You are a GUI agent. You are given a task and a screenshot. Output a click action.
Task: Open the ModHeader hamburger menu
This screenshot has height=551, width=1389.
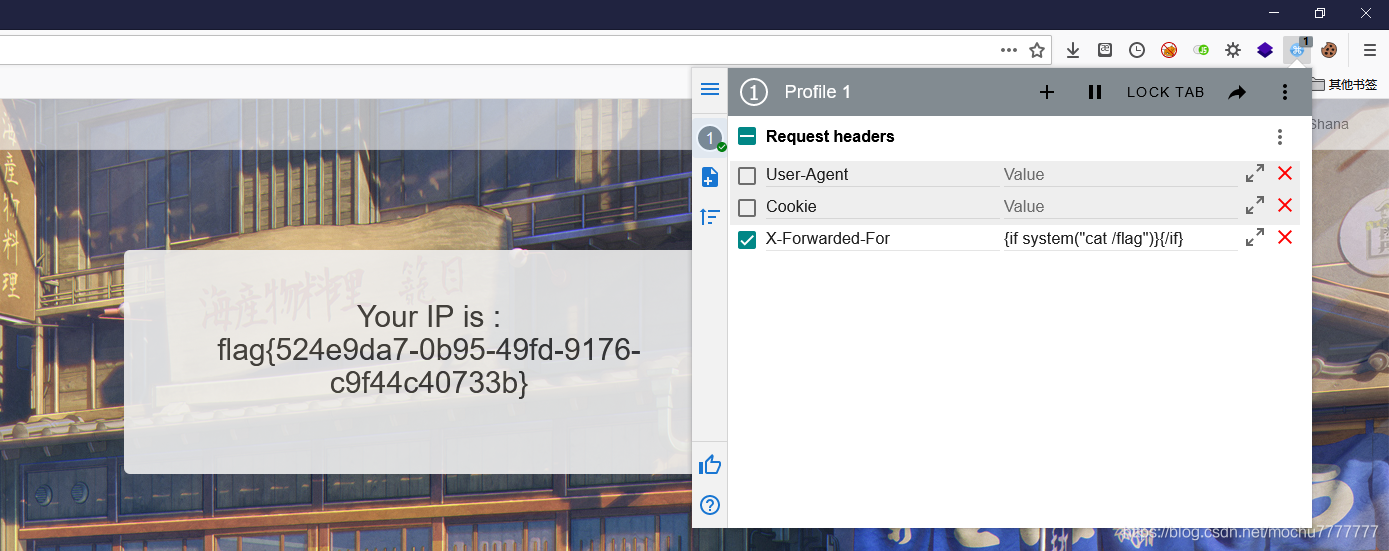click(710, 89)
